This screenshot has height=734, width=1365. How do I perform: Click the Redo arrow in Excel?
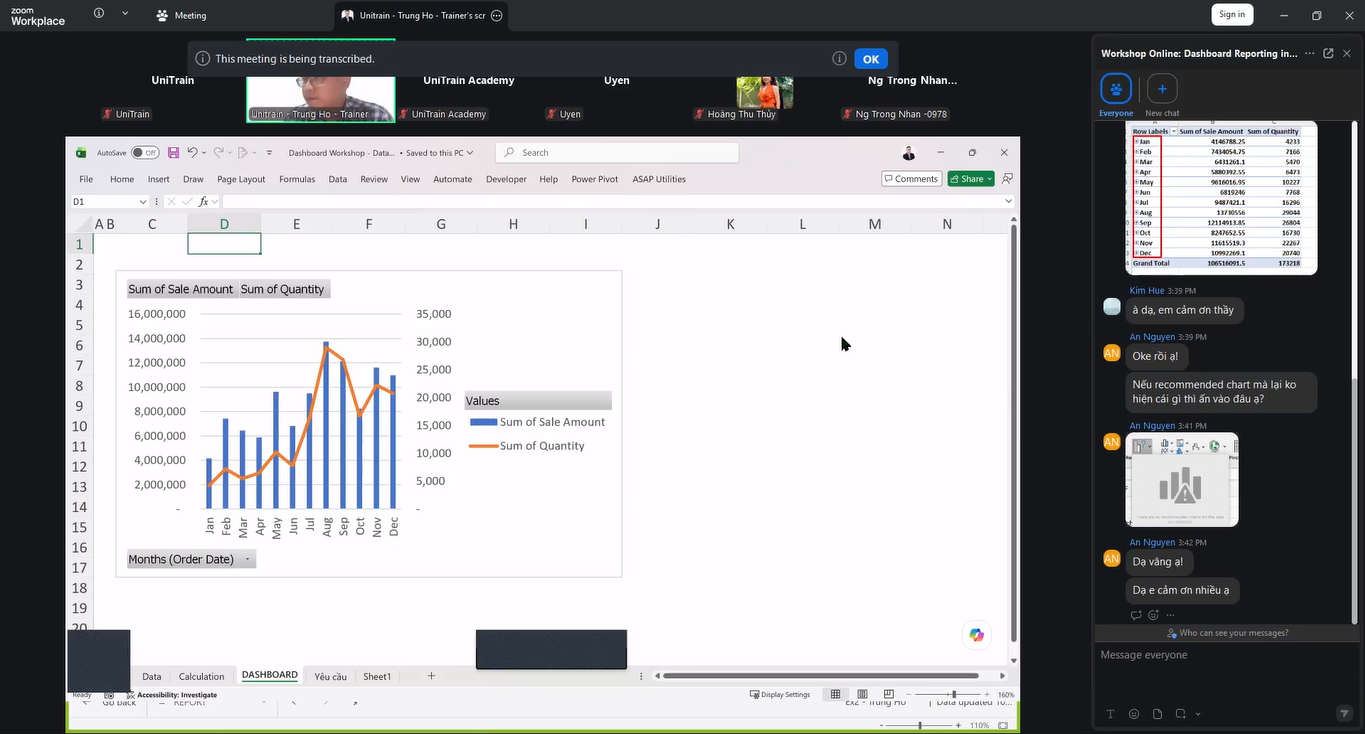click(217, 153)
